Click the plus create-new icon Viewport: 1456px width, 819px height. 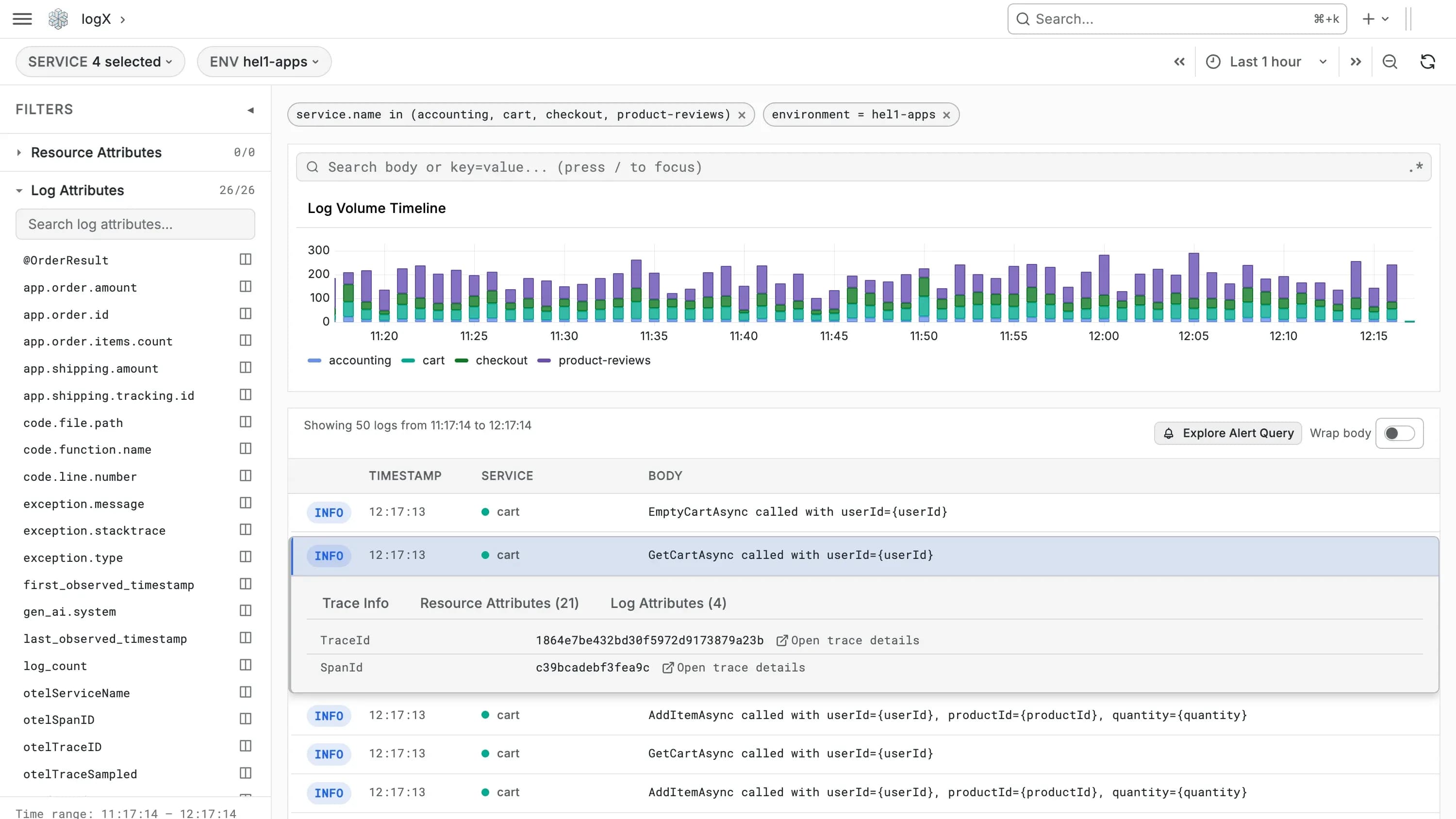click(x=1368, y=18)
